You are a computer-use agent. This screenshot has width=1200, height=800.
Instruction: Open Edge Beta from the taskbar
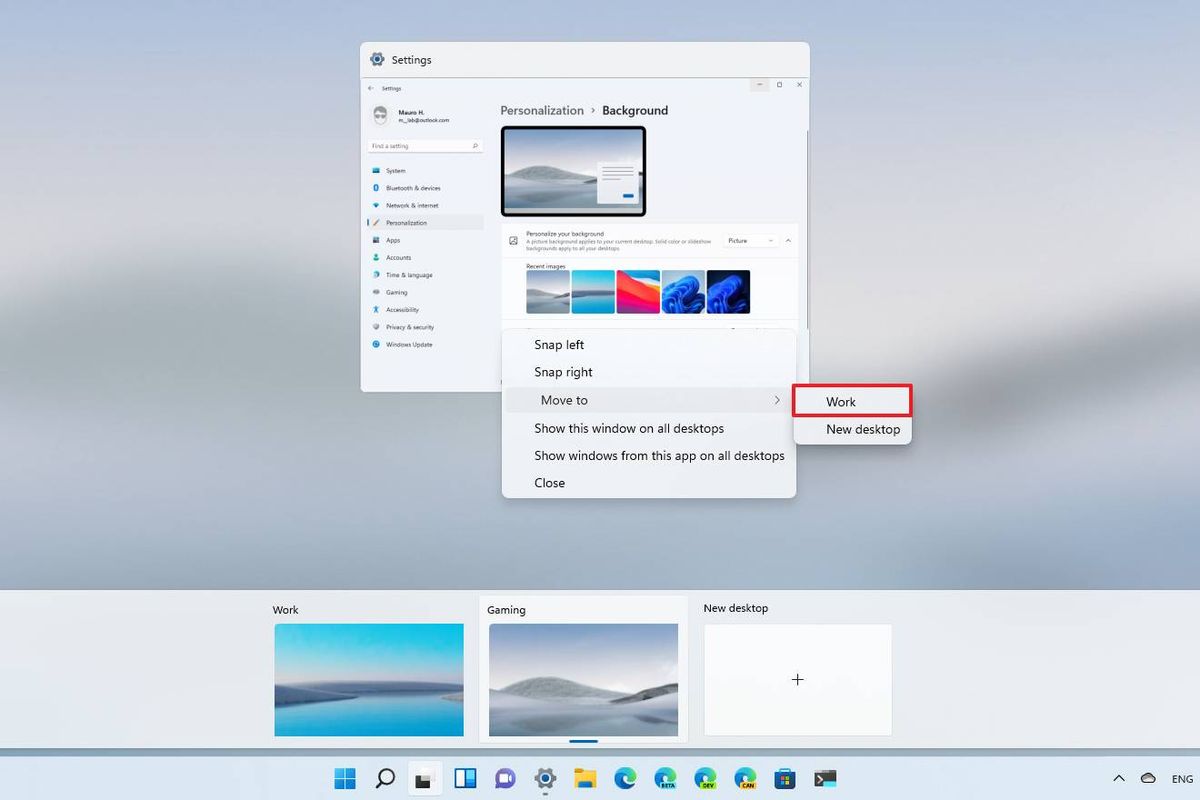[665, 779]
